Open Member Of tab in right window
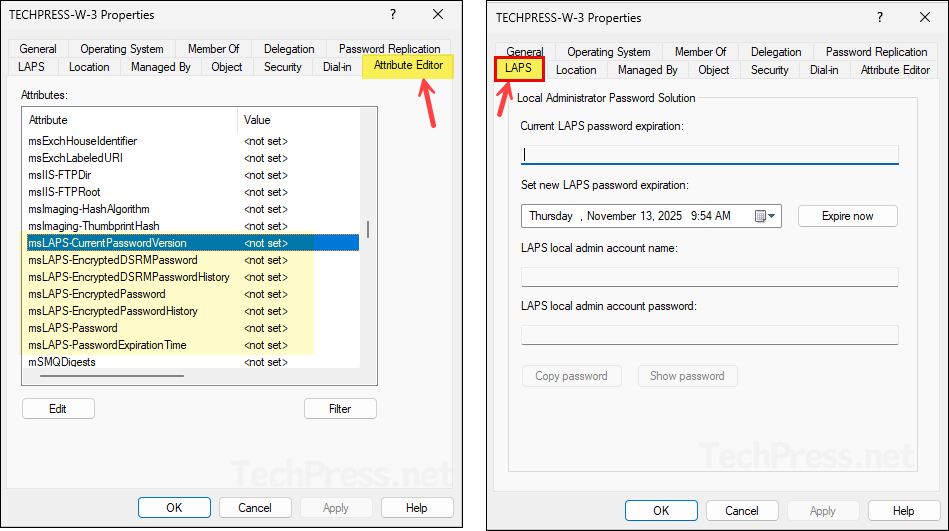This screenshot has height=531, width=949. [x=700, y=51]
